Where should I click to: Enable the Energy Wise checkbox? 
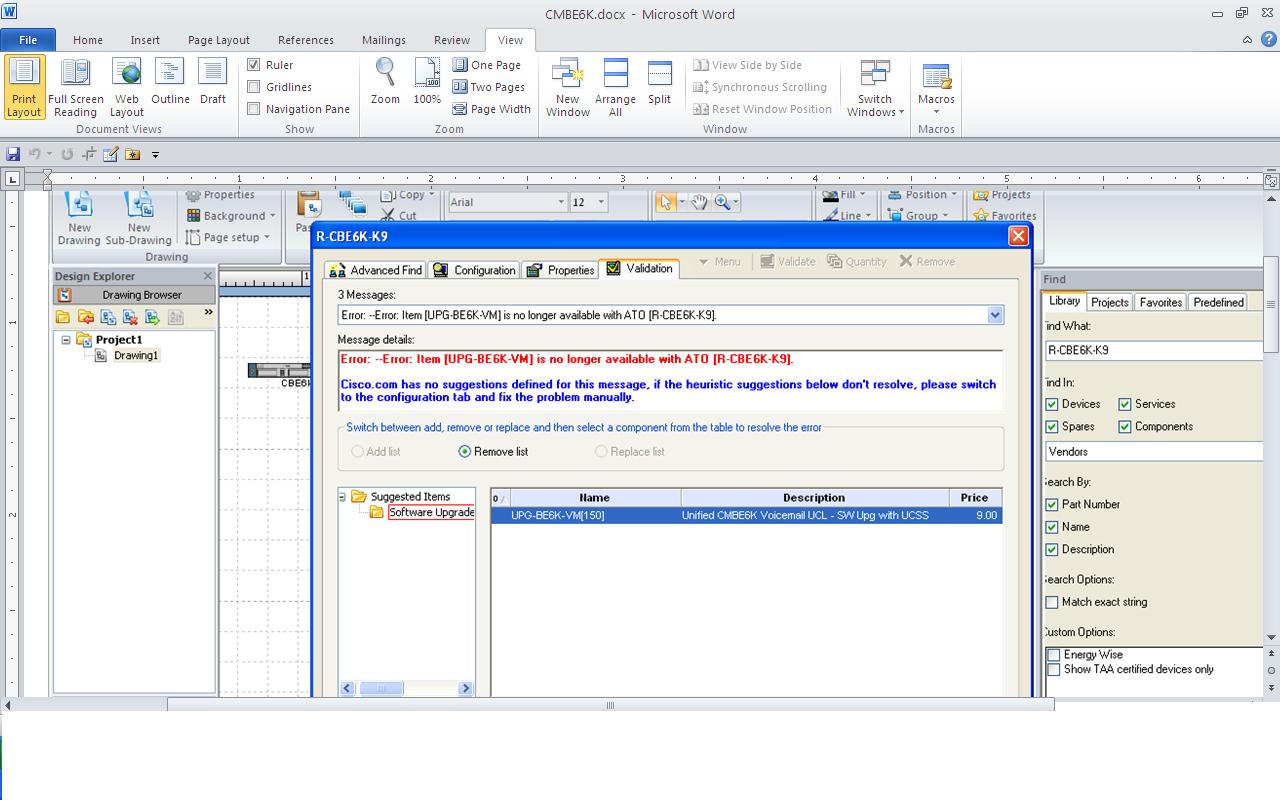(x=1054, y=655)
